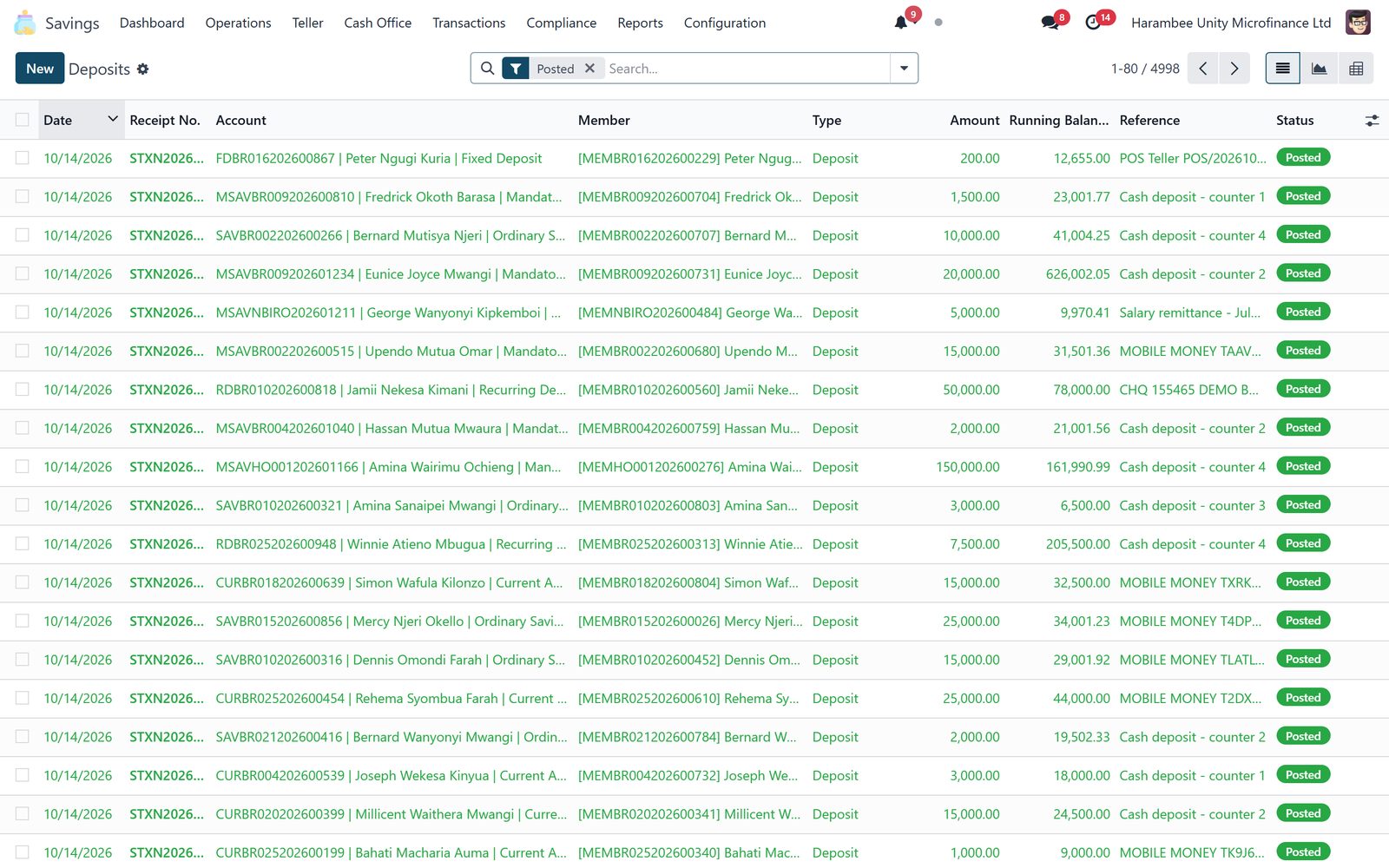Switch to list view
This screenshot has height=868, width=1389.
click(1282, 69)
